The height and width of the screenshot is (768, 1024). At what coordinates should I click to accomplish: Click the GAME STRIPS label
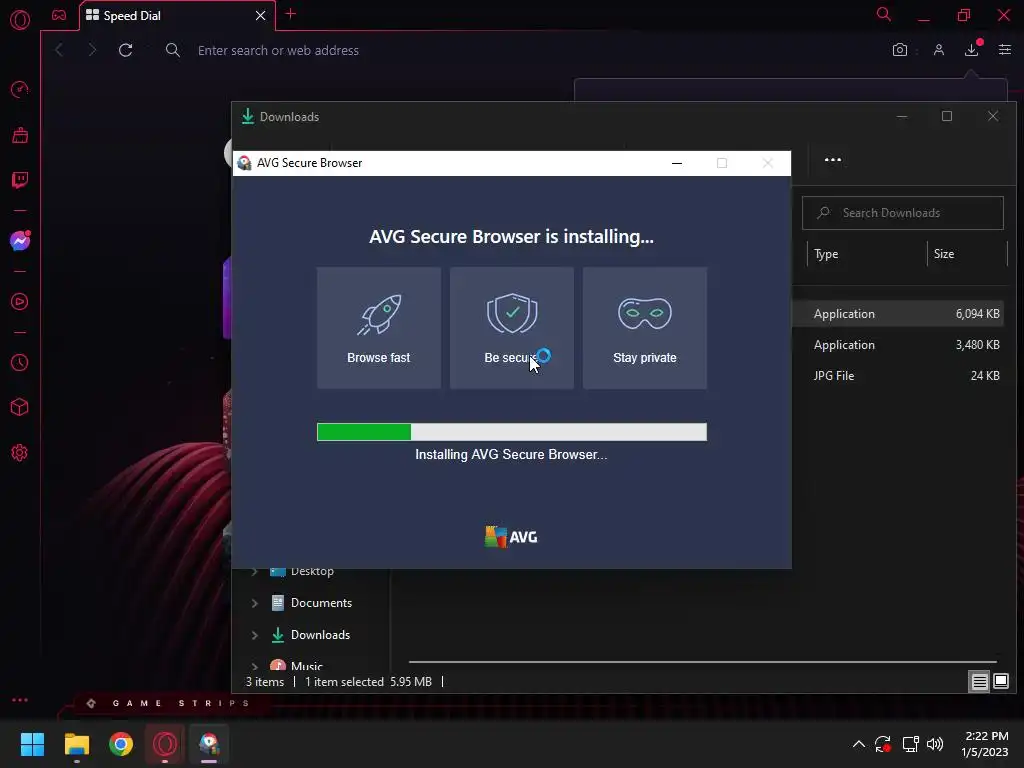180,703
